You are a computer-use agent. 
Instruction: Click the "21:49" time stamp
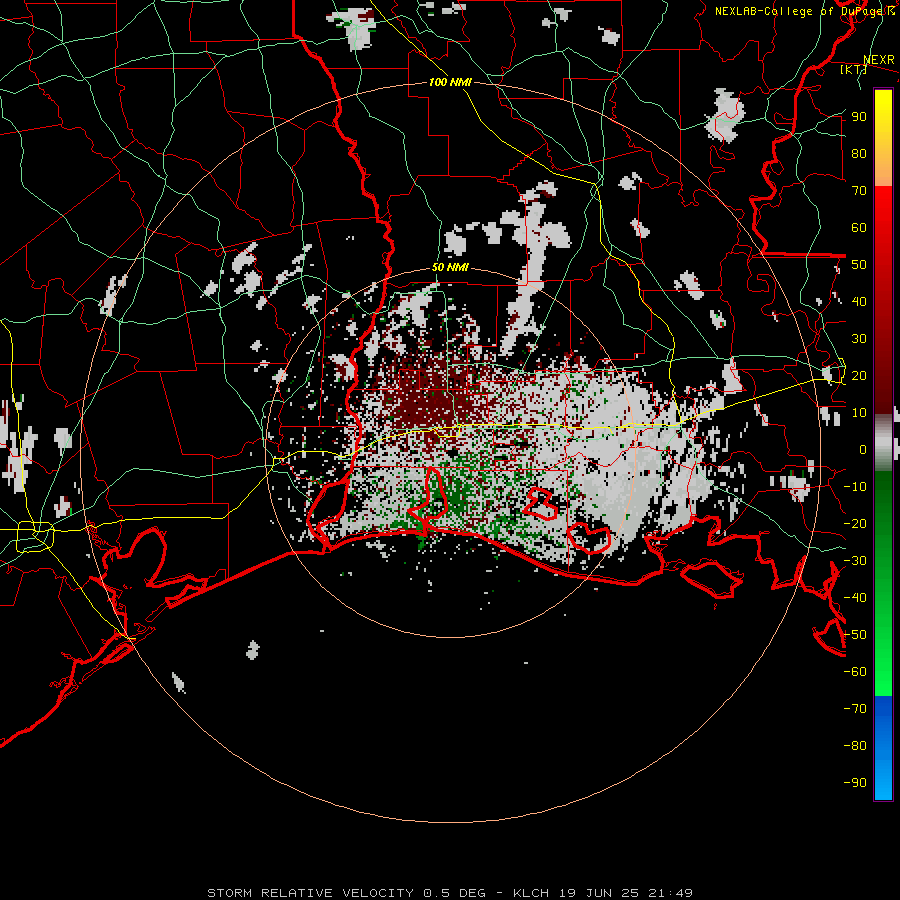pos(671,893)
